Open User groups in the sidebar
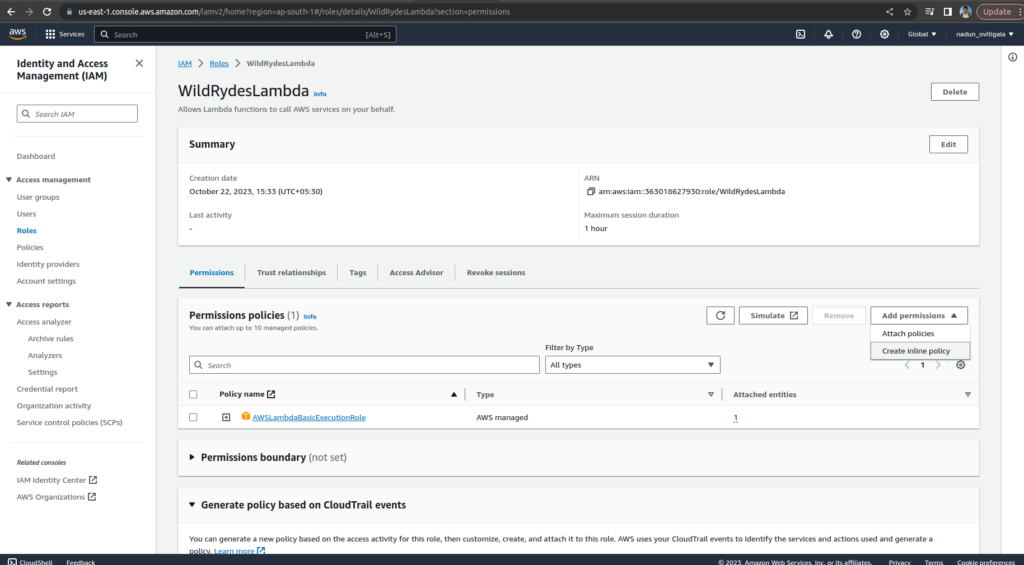This screenshot has height=565, width=1024. (38, 197)
